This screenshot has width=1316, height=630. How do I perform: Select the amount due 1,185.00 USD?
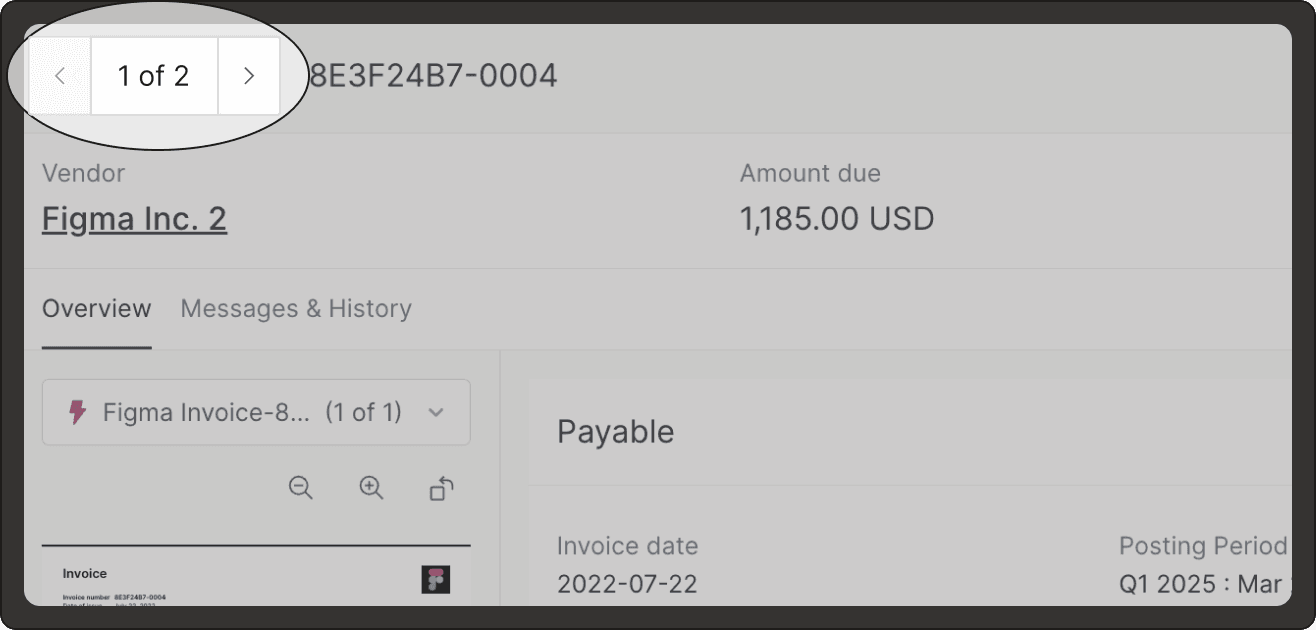point(836,218)
